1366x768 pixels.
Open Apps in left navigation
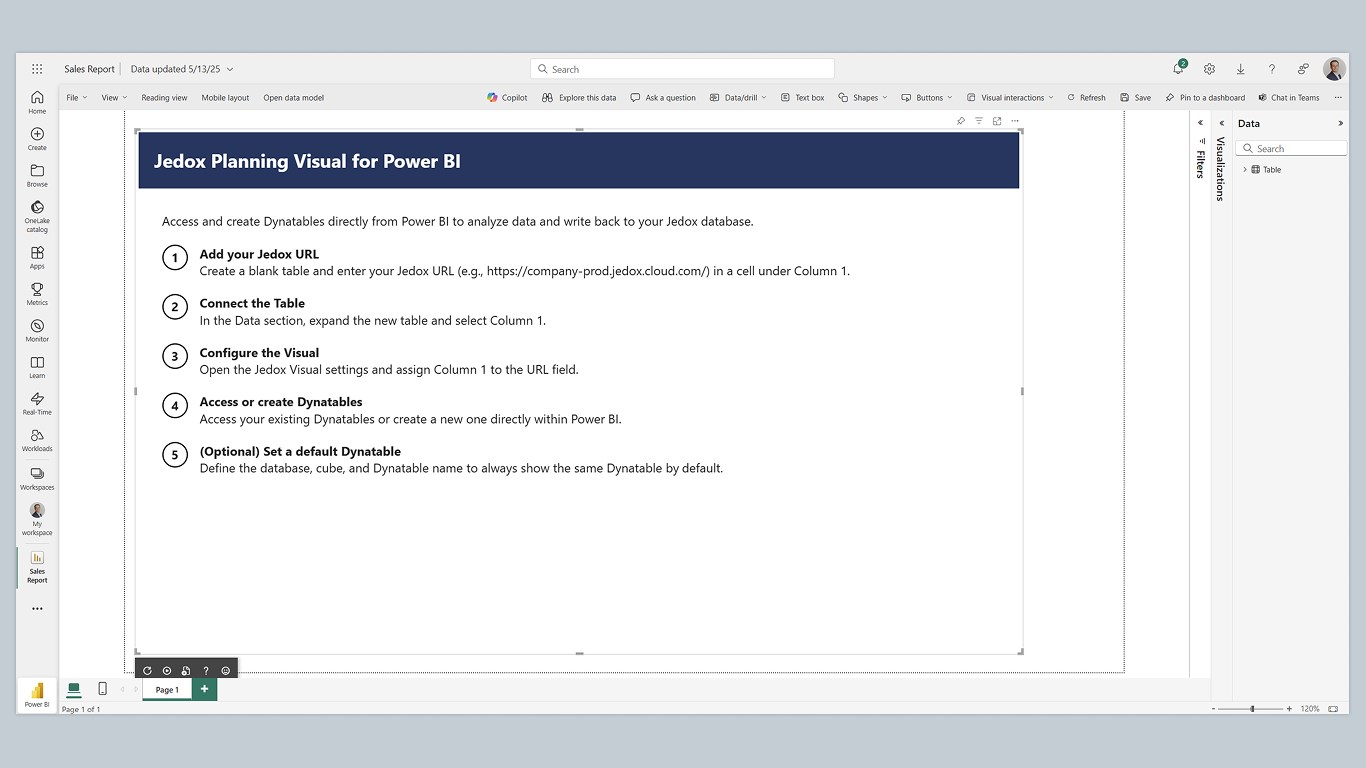[x=37, y=258]
